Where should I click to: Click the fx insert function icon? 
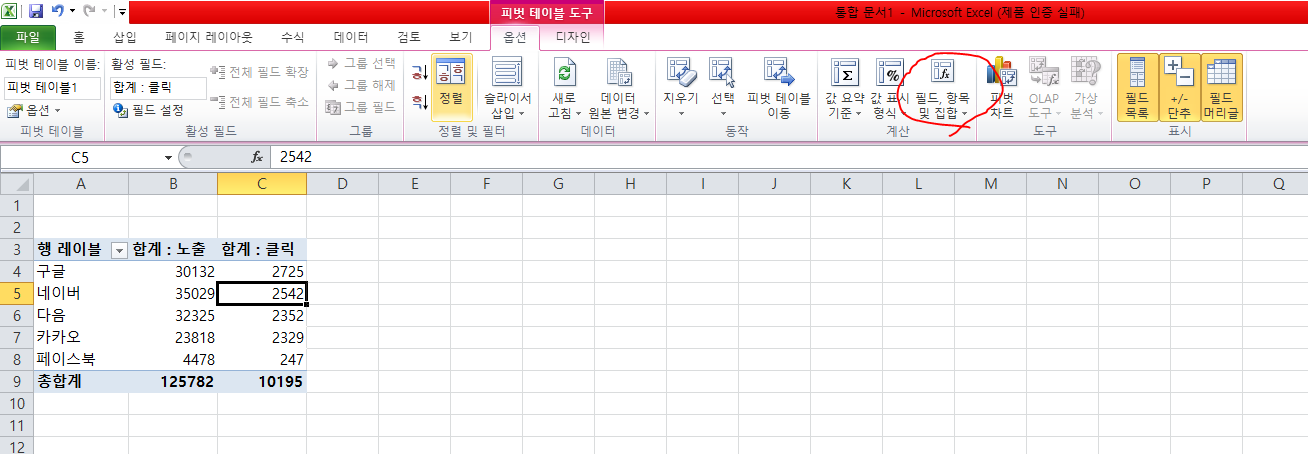point(256,157)
